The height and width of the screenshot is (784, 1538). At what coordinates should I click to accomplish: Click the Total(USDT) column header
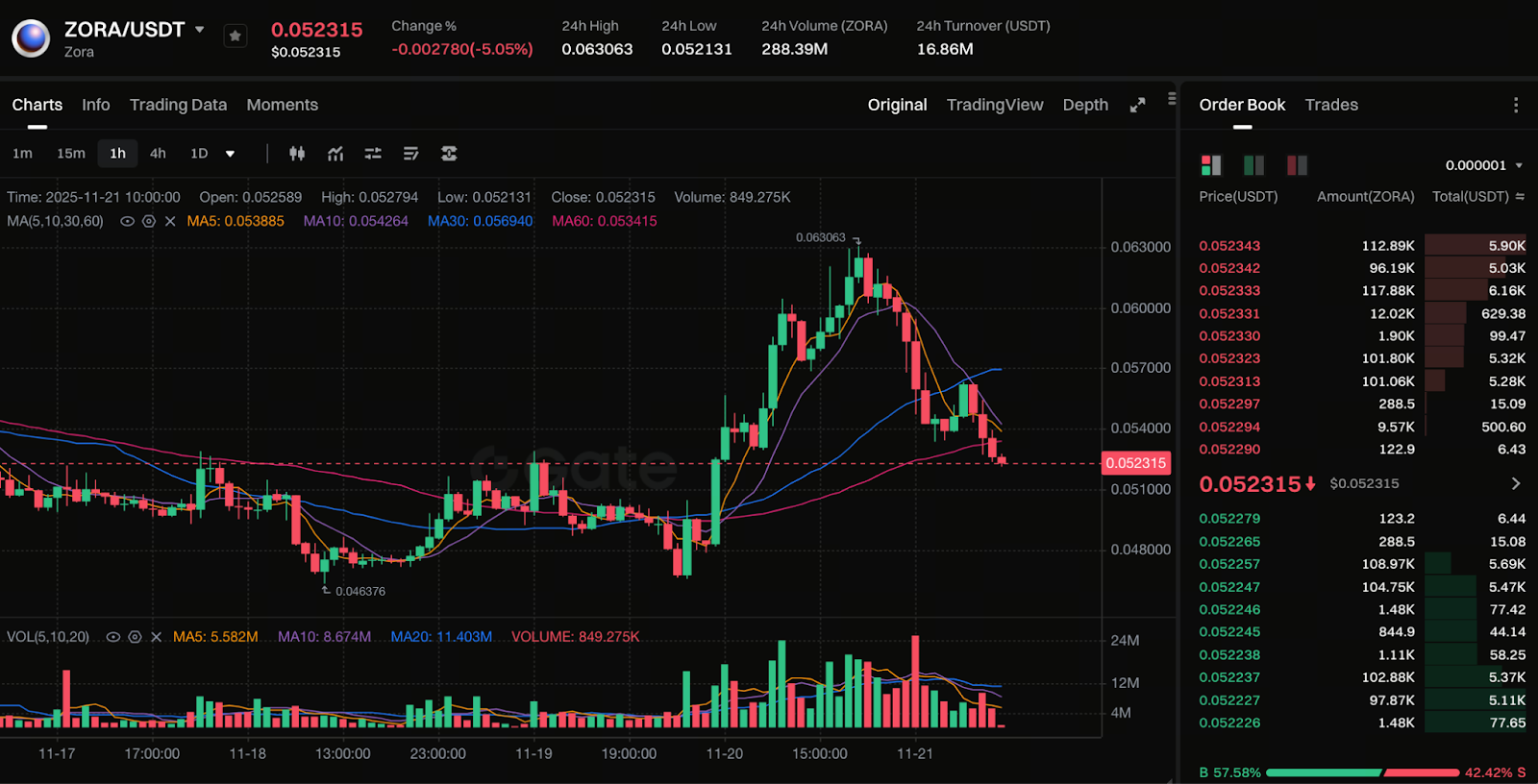[1471, 196]
